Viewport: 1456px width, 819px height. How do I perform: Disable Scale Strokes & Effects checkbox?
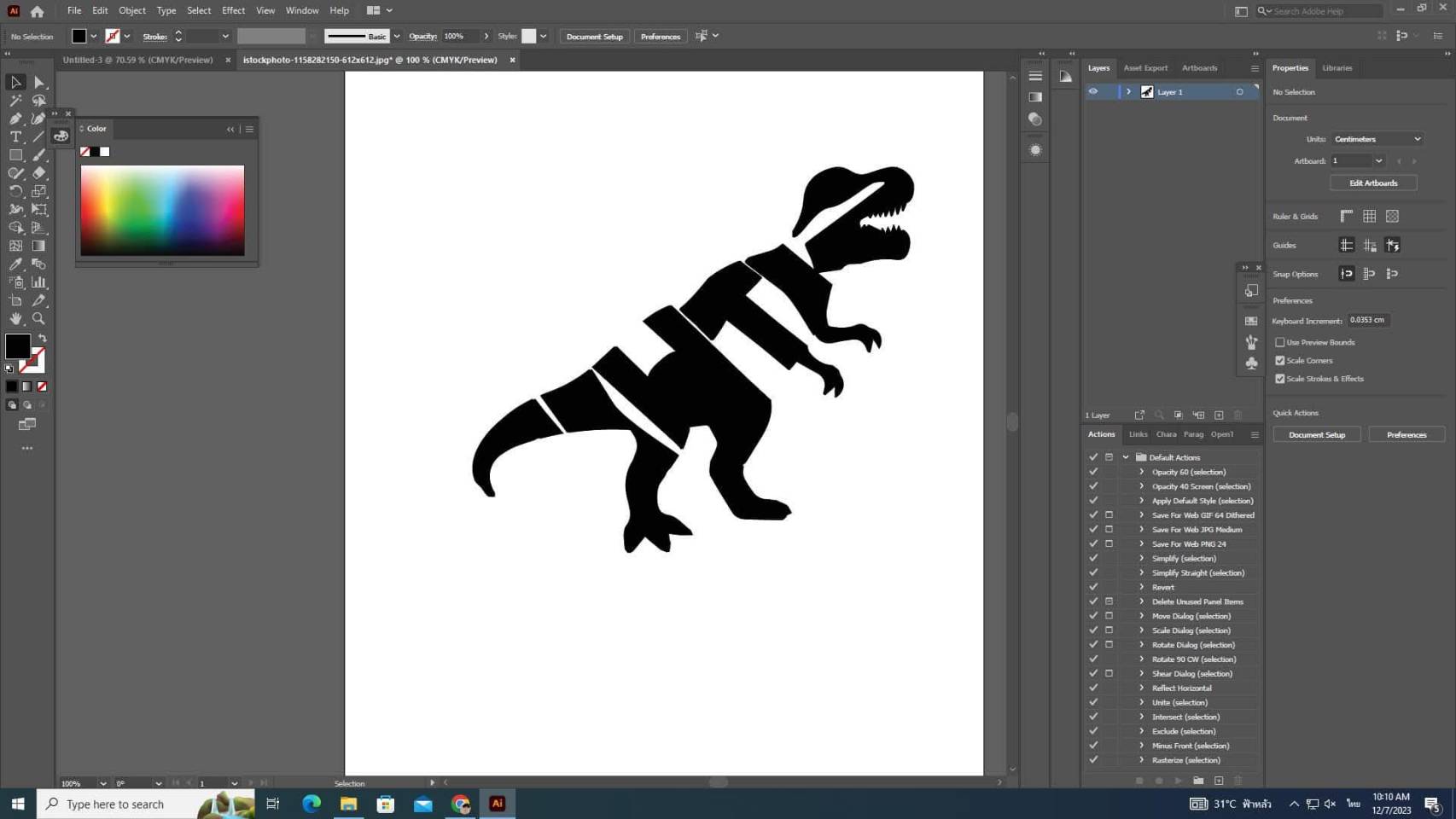(1279, 379)
